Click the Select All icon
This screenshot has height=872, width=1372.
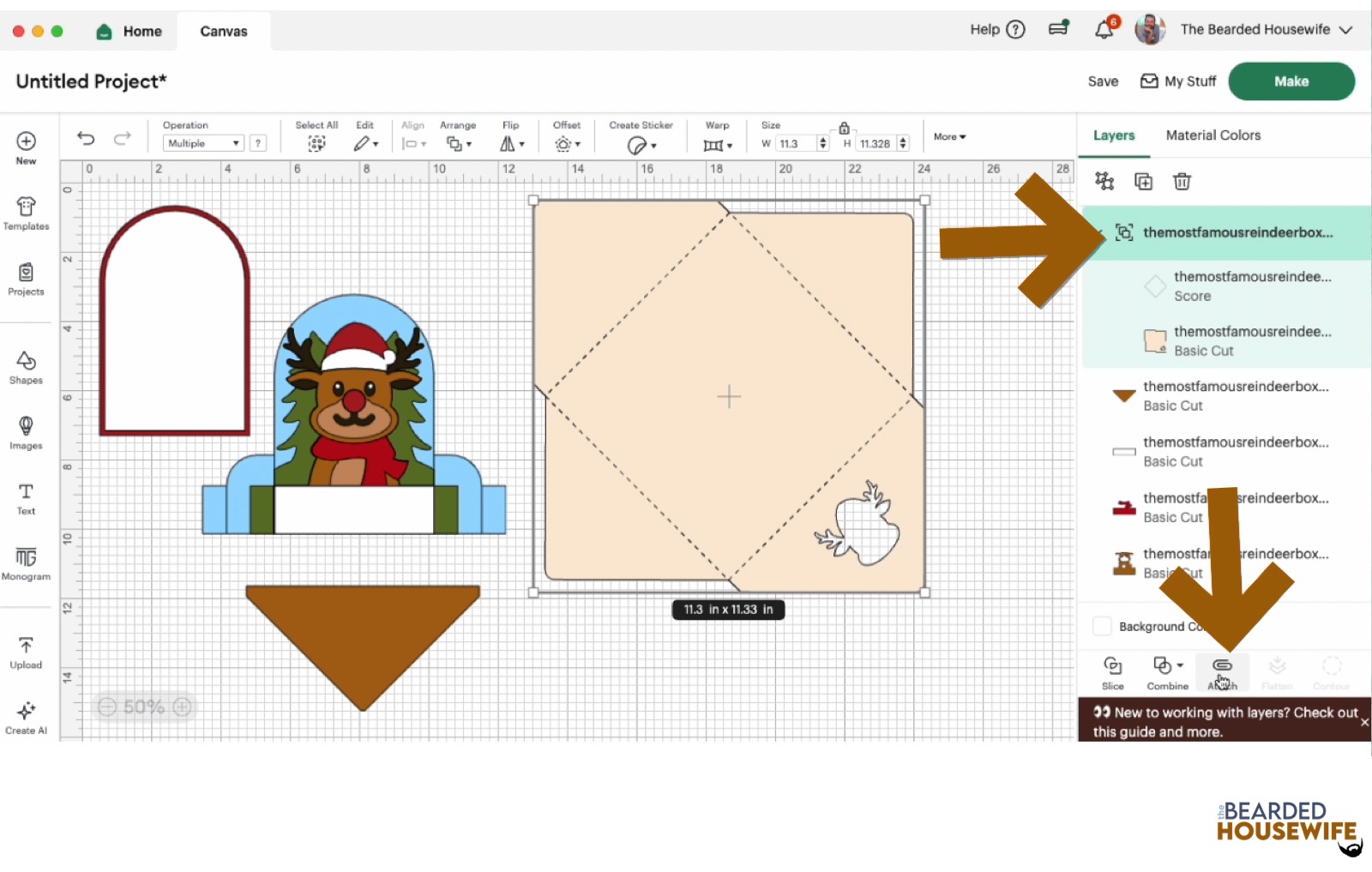316,144
